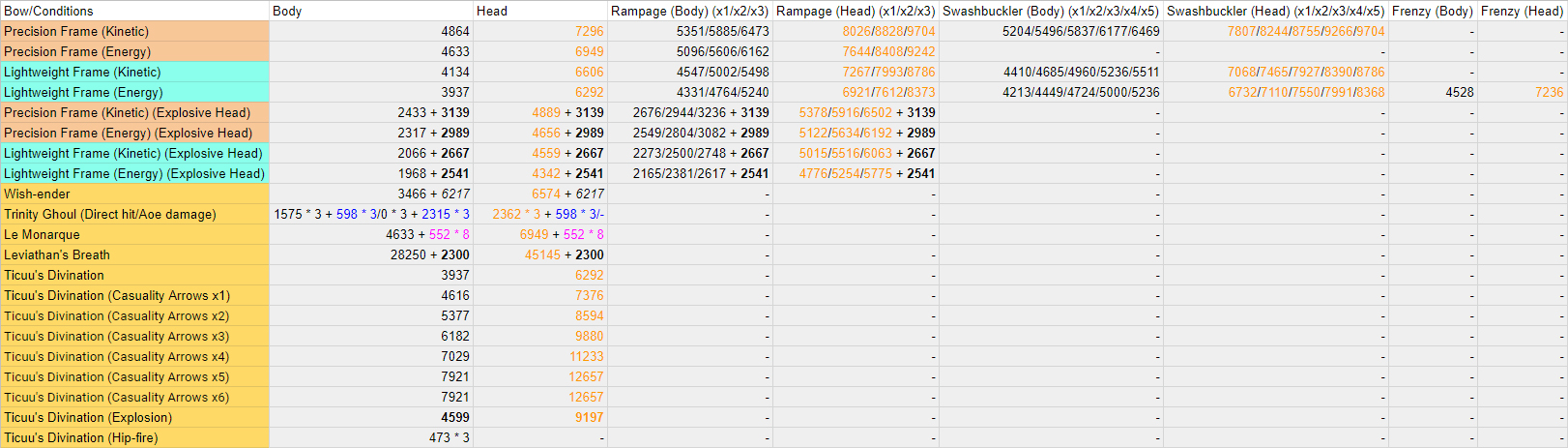The image size is (1568, 448).
Task: Select Leviathan's Breath head cell 45145 + 2300
Action: click(x=540, y=254)
